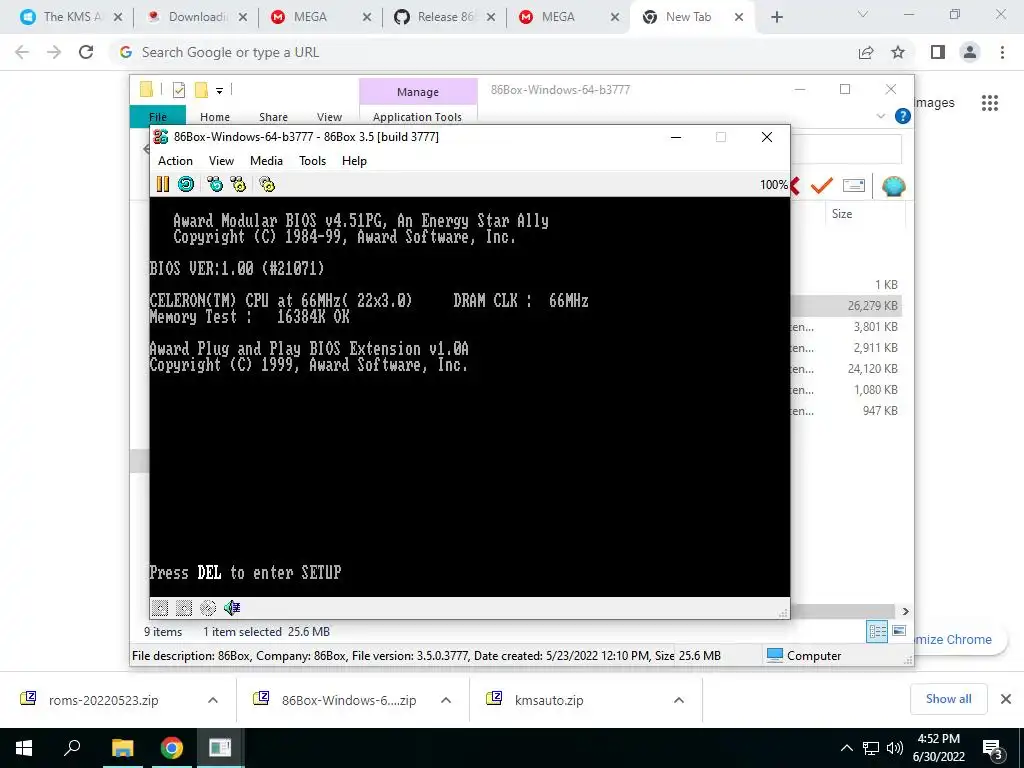Switch Explorer to details view layout

click(877, 631)
